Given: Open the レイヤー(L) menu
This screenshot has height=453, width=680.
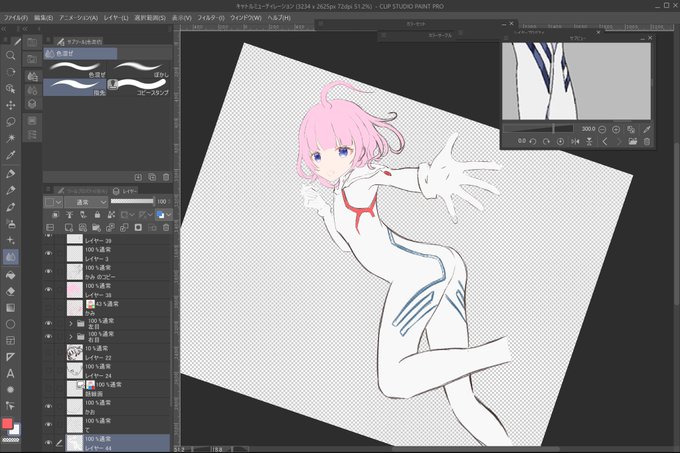Looking at the screenshot, I should [x=116, y=18].
